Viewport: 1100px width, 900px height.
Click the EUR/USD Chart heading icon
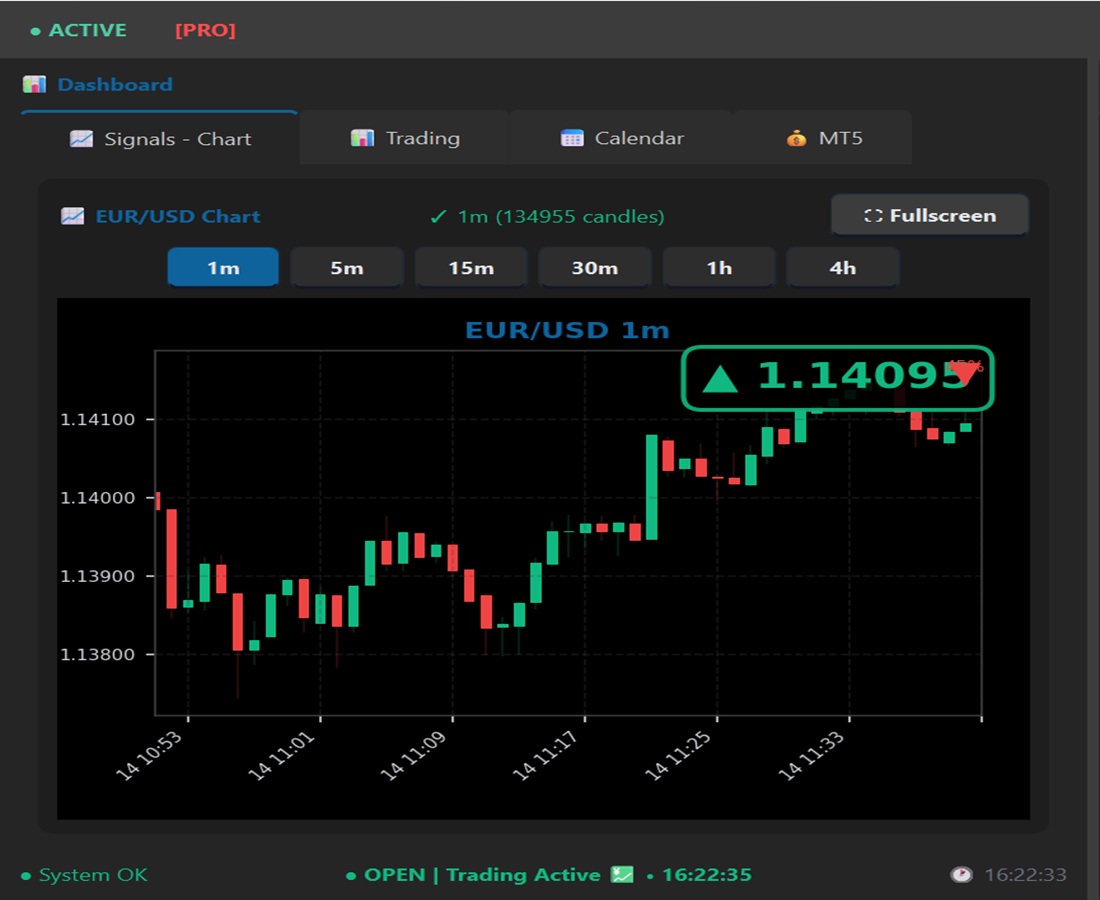tap(72, 216)
